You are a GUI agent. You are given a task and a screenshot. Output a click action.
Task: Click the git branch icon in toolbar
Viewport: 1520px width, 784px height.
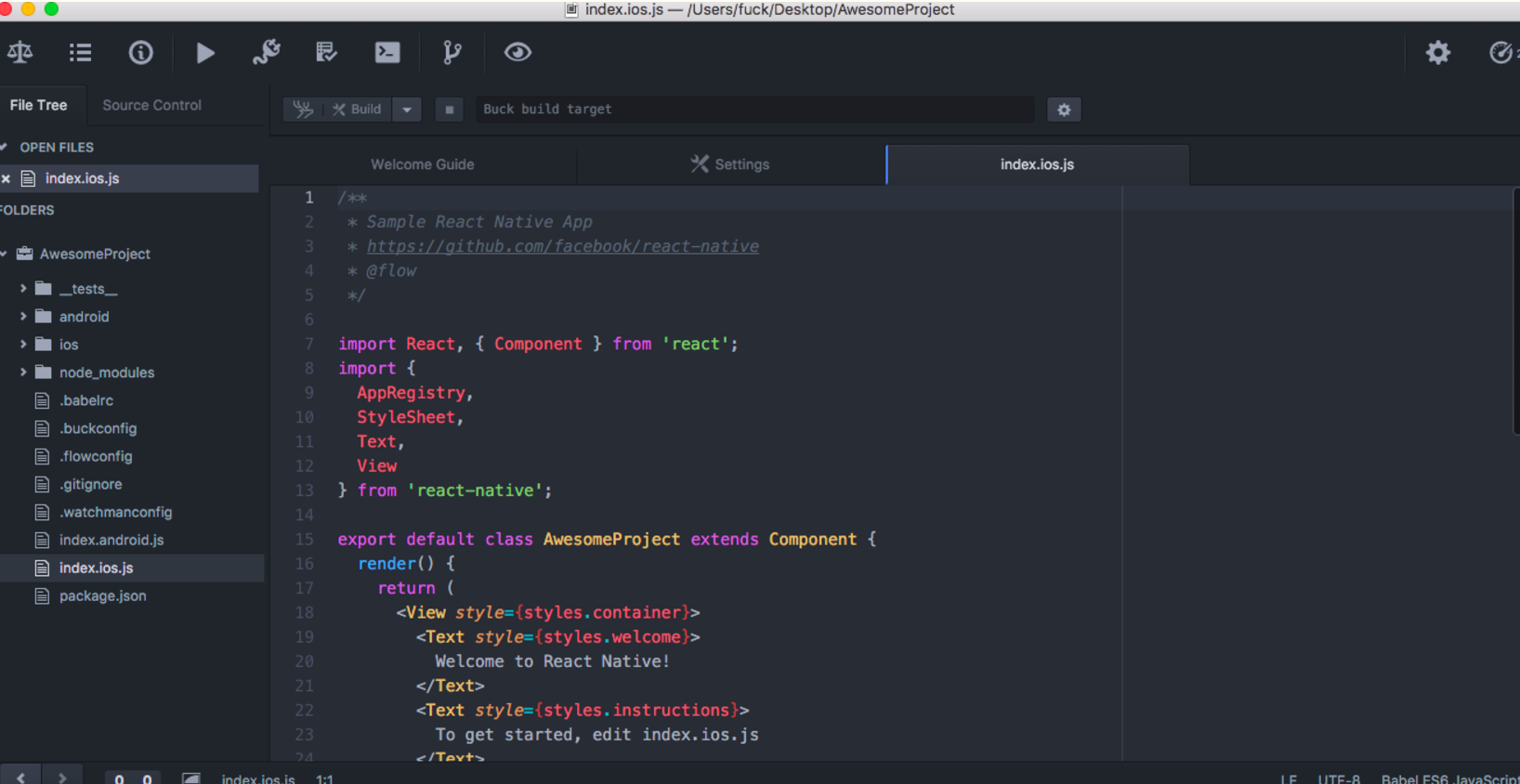point(452,52)
